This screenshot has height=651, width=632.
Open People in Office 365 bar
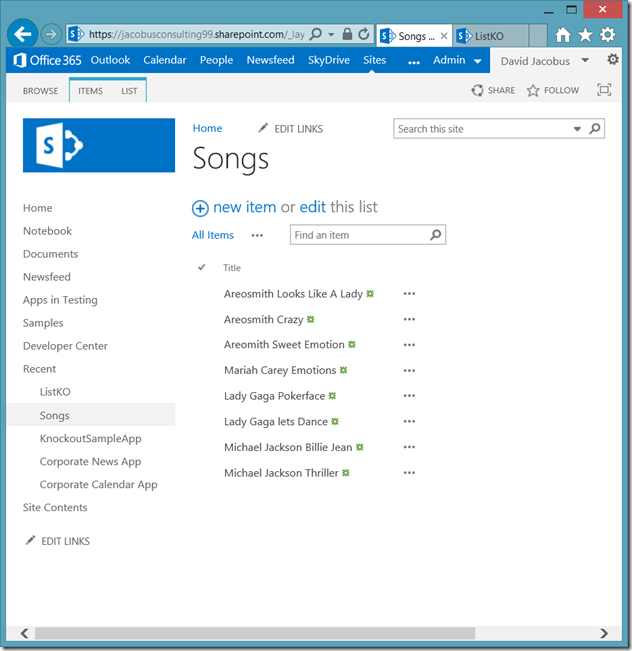[216, 60]
